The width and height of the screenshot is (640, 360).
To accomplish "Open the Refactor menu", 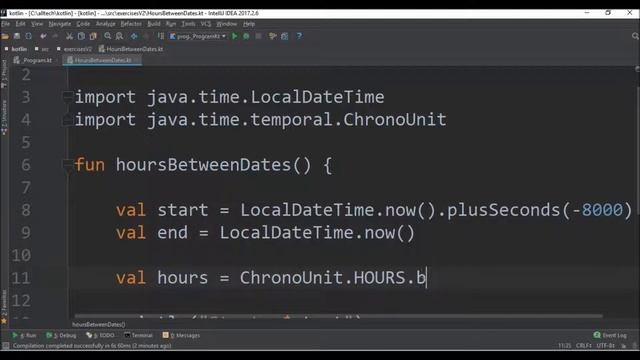I will pyautogui.click(x=131, y=24).
